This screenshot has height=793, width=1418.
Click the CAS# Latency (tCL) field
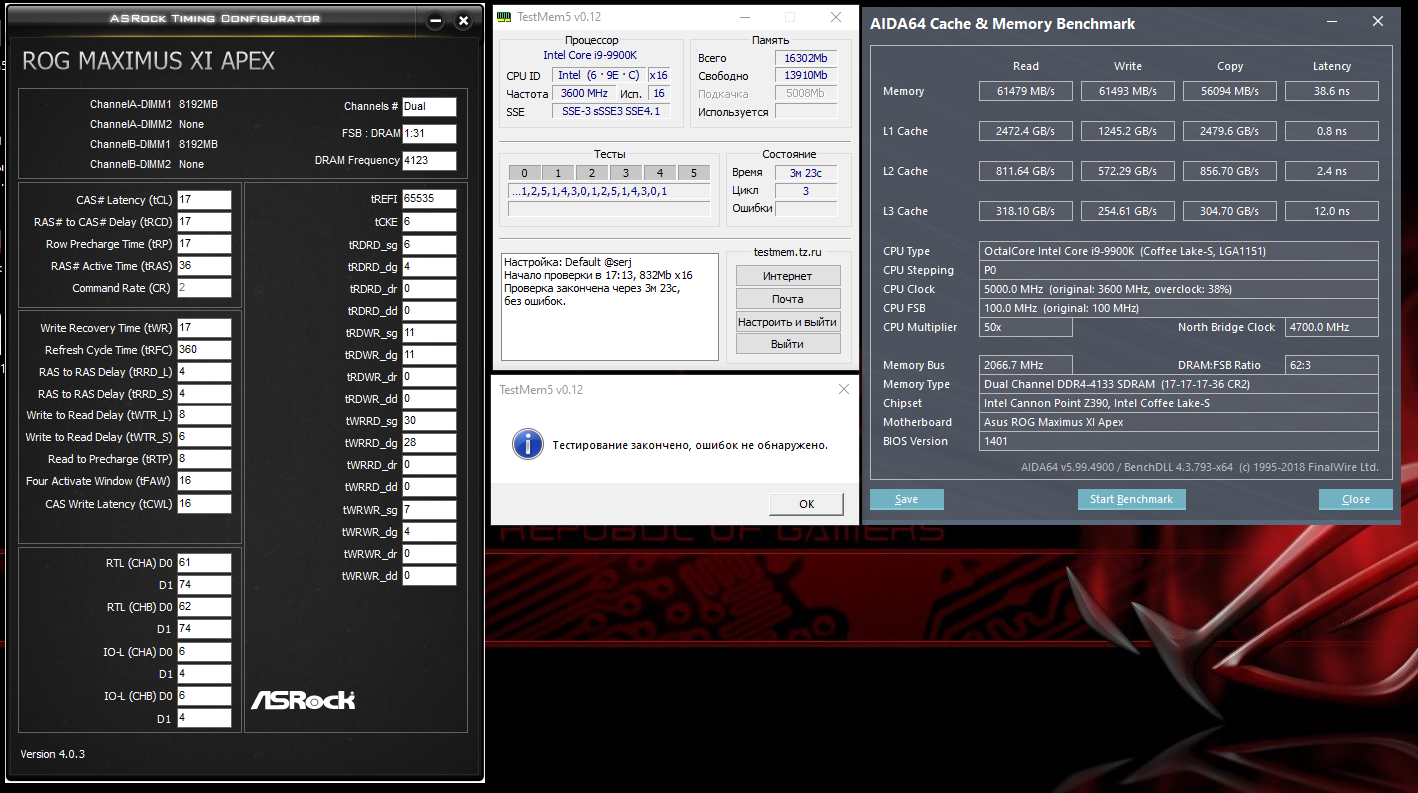pos(204,200)
